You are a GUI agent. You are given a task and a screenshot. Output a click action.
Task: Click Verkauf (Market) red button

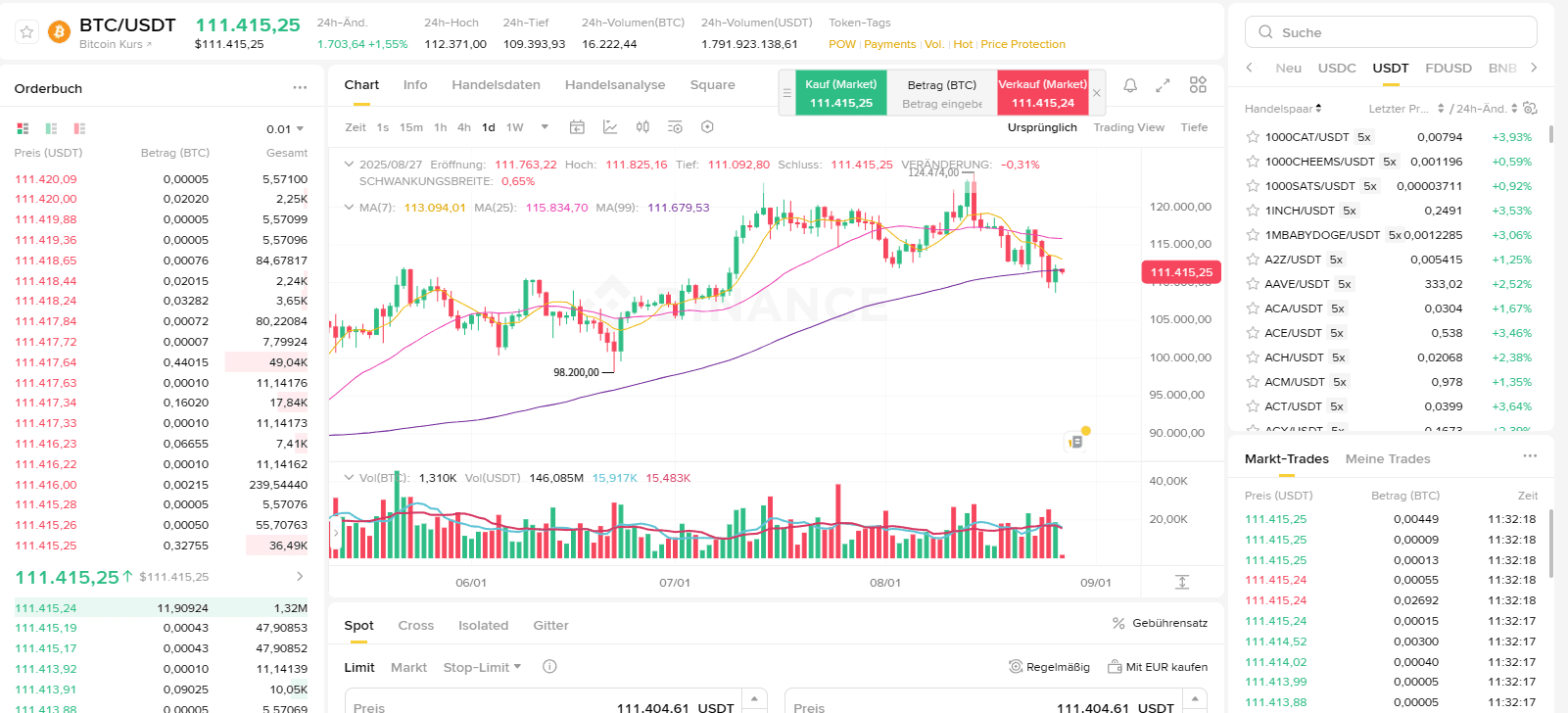click(1043, 93)
